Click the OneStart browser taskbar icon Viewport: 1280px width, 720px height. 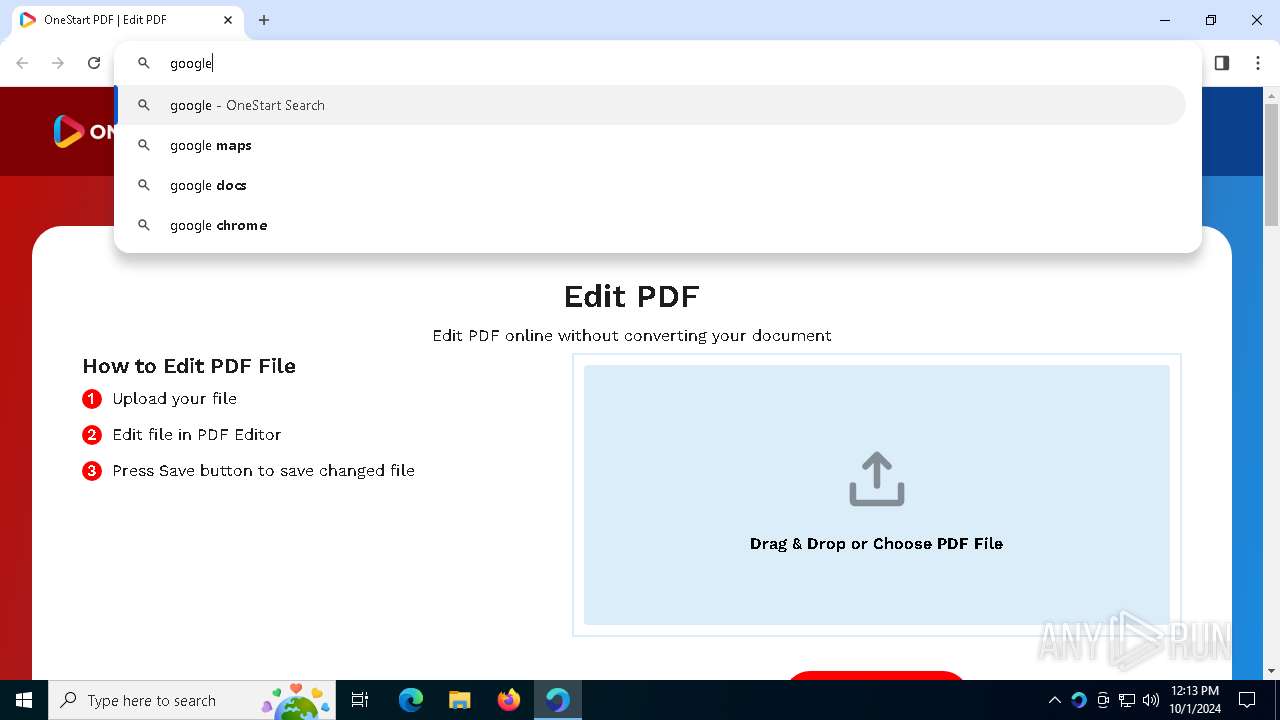(x=558, y=700)
